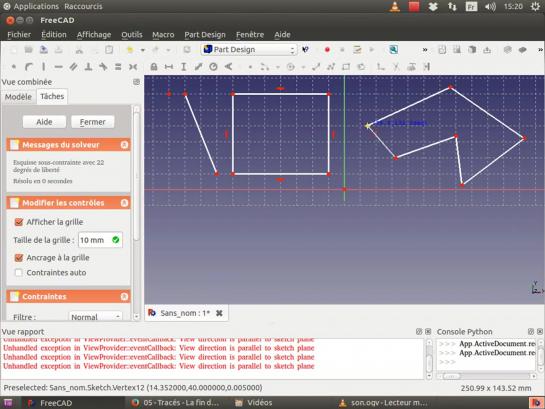Apply the perpendicular constraint
This screenshot has height=409, width=545.
tap(88, 67)
